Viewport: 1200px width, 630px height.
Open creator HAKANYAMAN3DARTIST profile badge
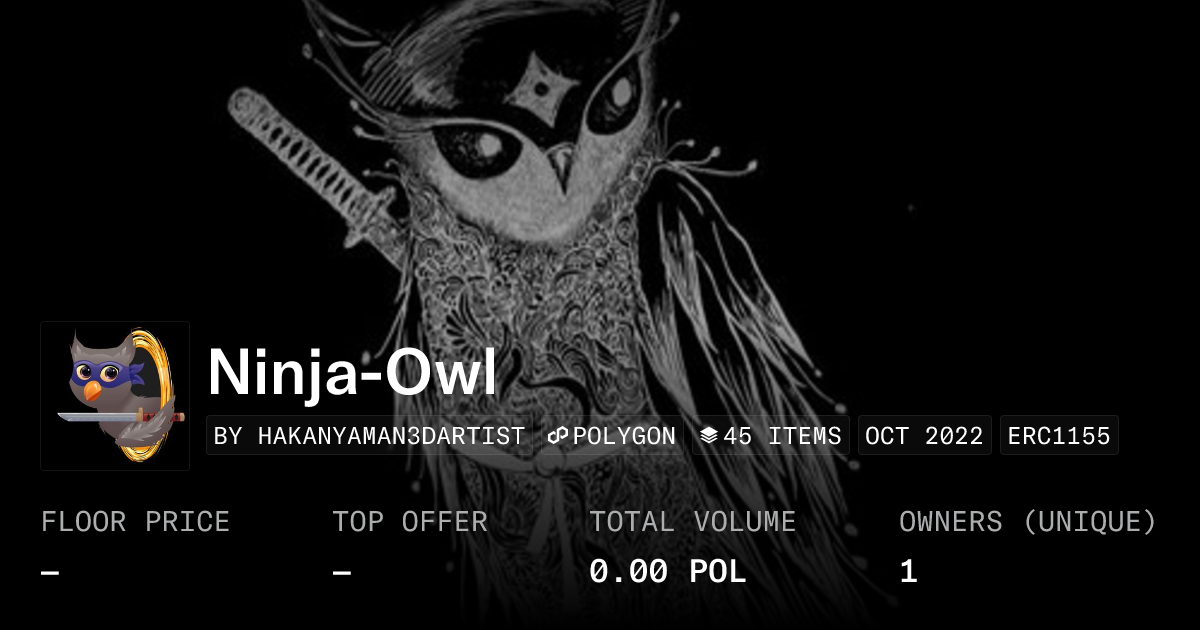(369, 436)
